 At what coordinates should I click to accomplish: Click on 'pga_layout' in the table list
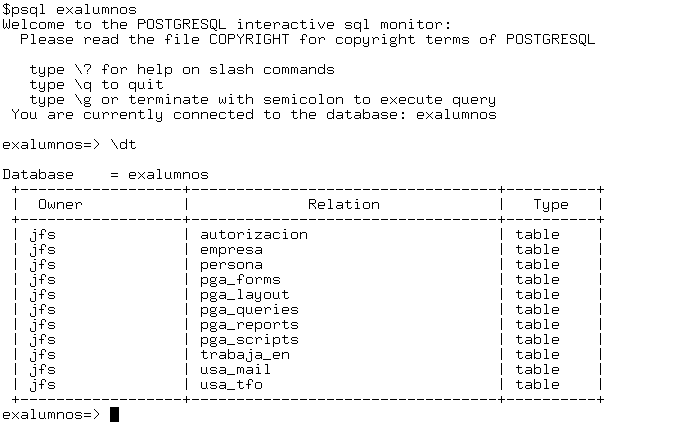click(244, 295)
